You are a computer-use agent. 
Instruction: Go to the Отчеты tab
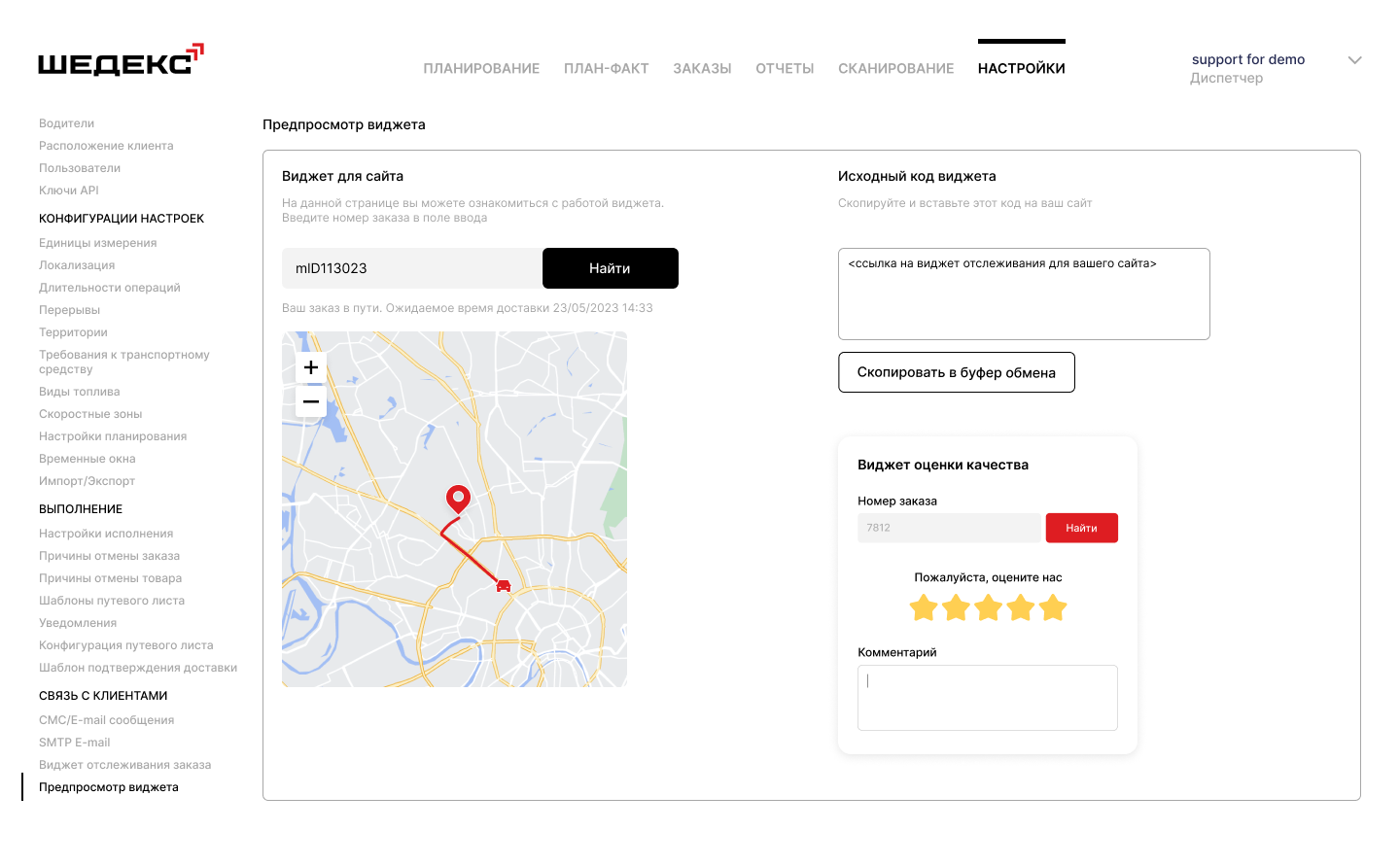pos(785,68)
